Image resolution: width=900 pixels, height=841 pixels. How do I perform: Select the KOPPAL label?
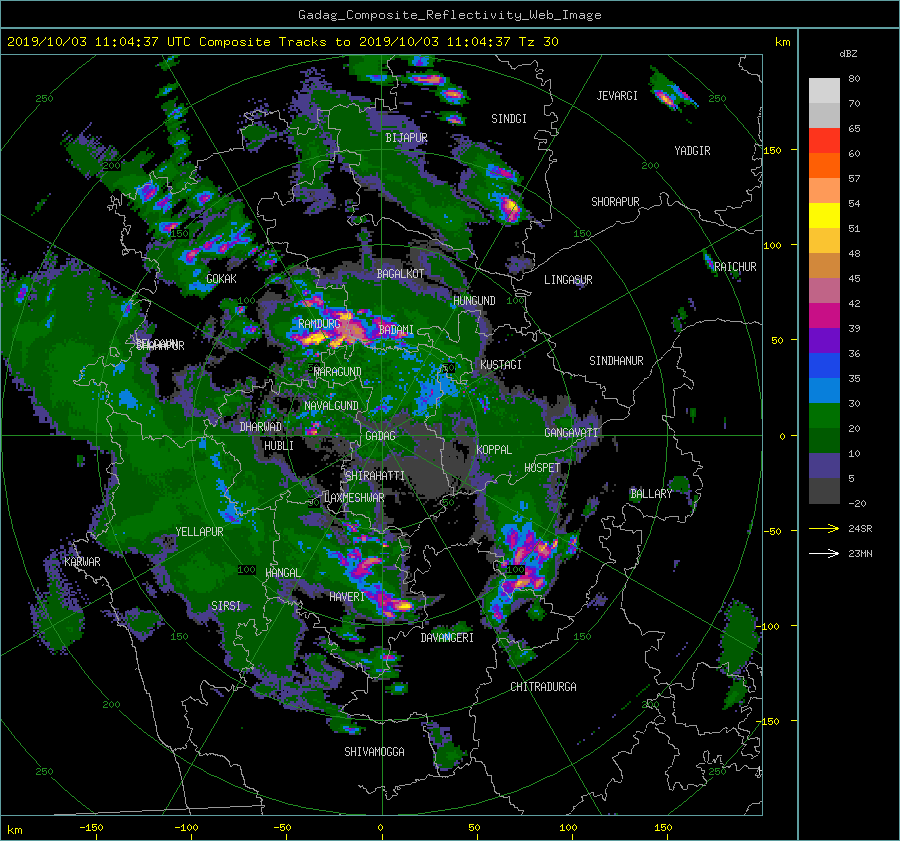[x=494, y=450]
